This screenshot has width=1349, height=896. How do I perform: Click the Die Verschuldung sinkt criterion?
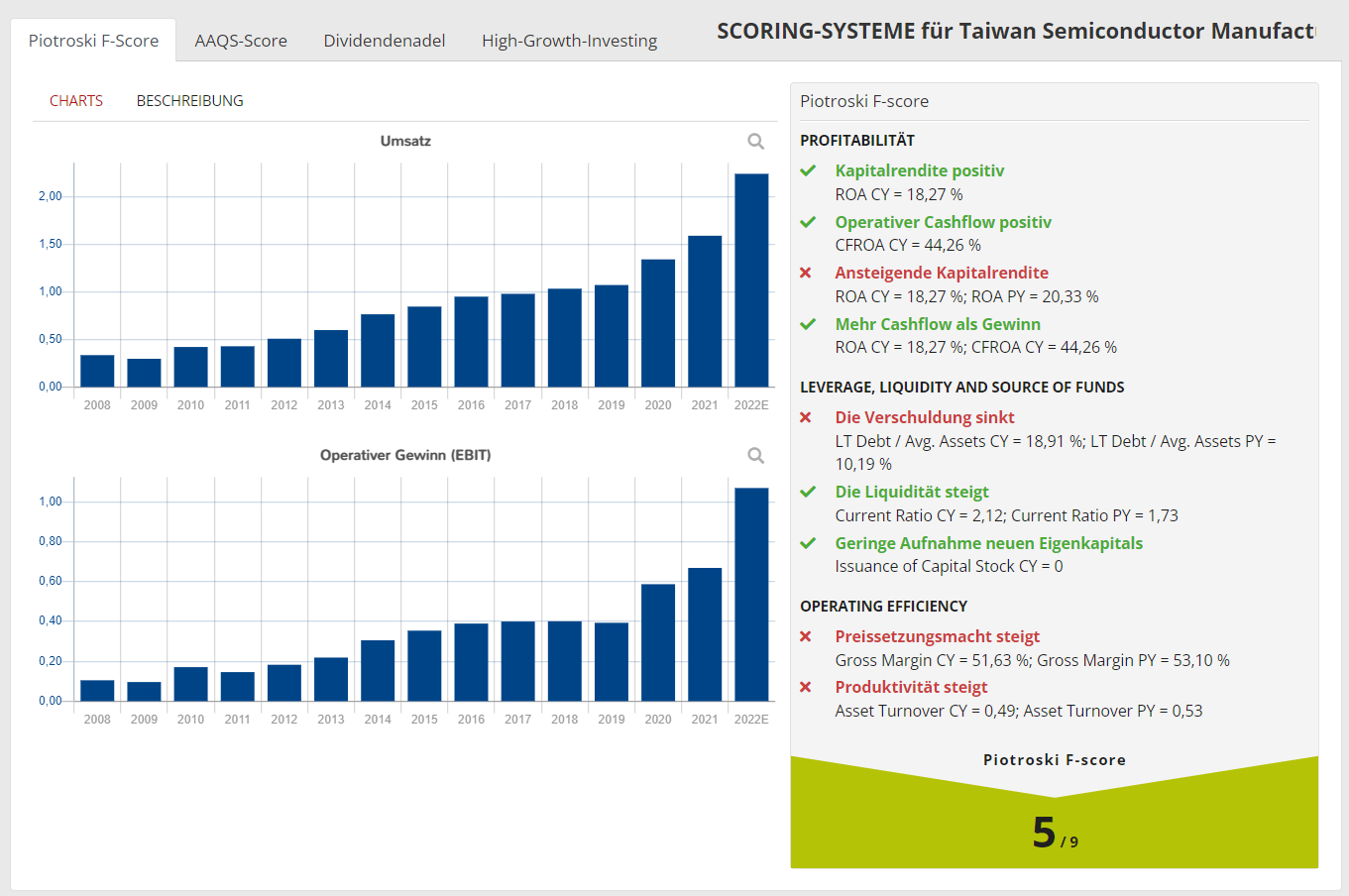(925, 417)
